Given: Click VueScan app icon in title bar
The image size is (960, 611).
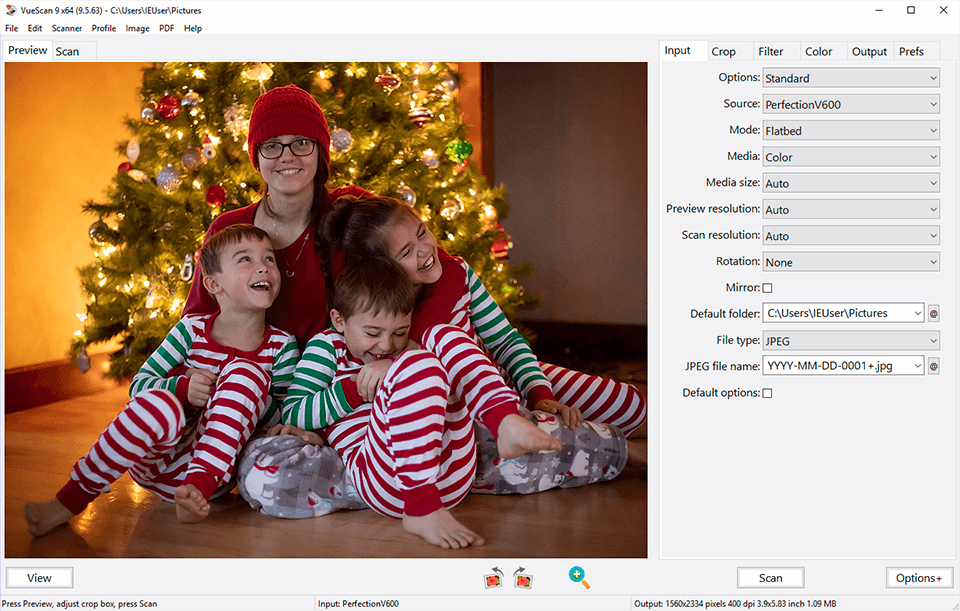Looking at the screenshot, I should (10, 10).
